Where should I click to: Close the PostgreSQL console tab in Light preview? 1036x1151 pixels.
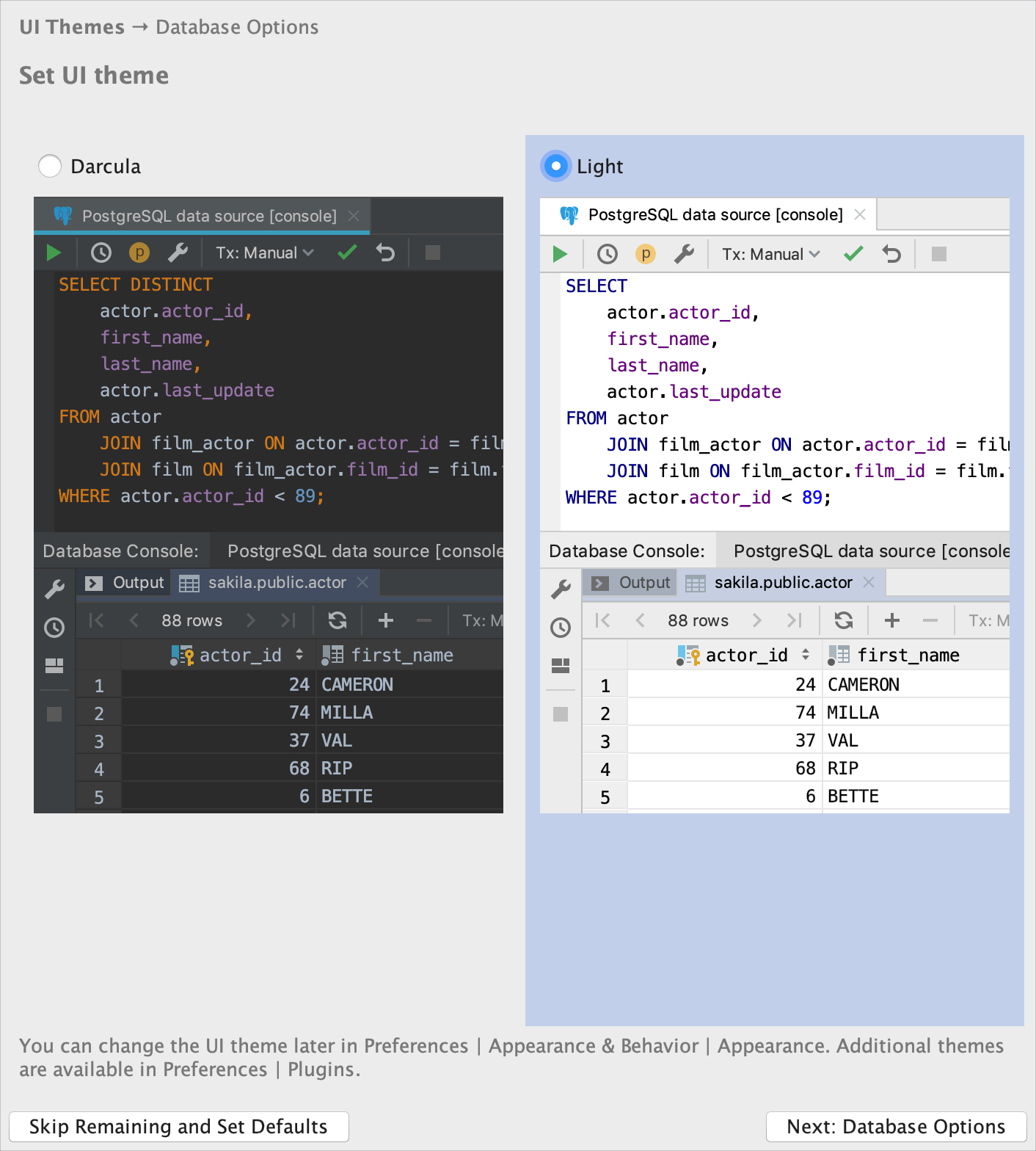[x=860, y=215]
